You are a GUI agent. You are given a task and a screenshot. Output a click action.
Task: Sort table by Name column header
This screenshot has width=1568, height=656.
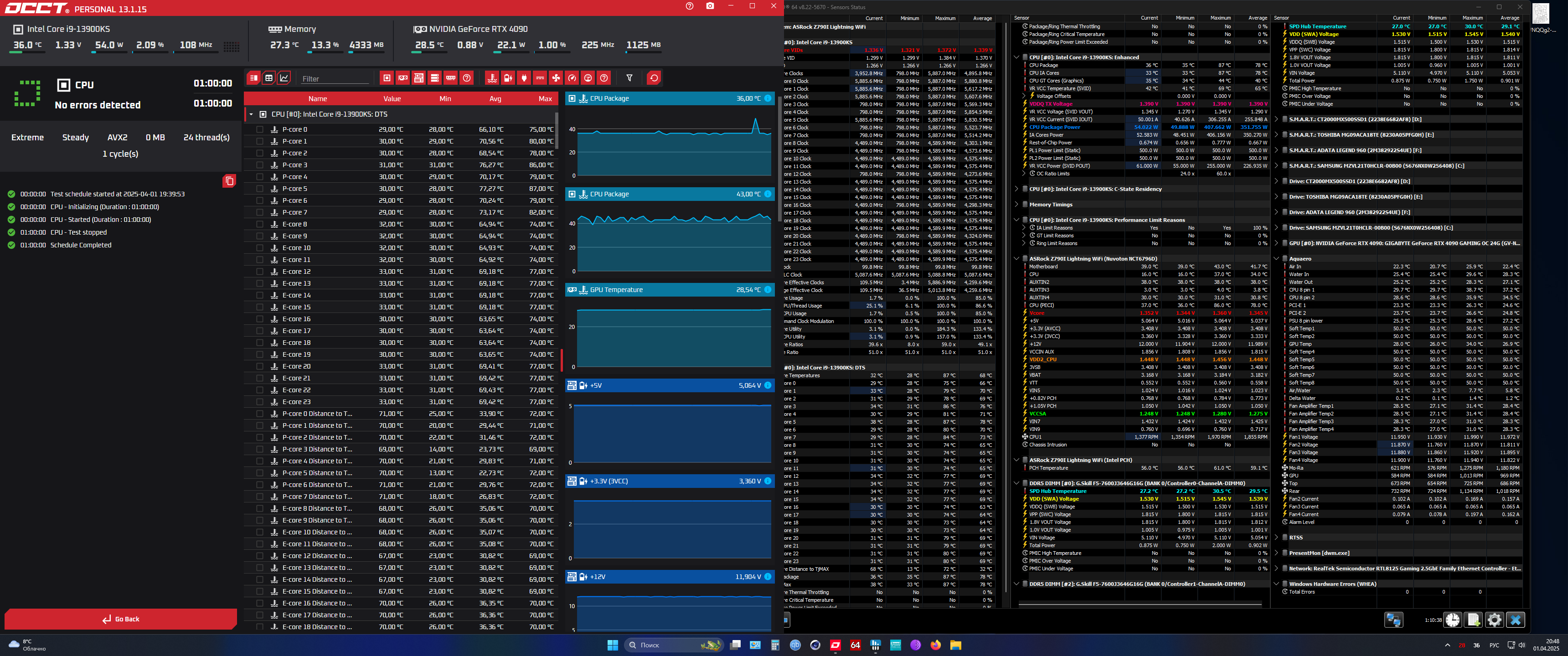tap(317, 98)
